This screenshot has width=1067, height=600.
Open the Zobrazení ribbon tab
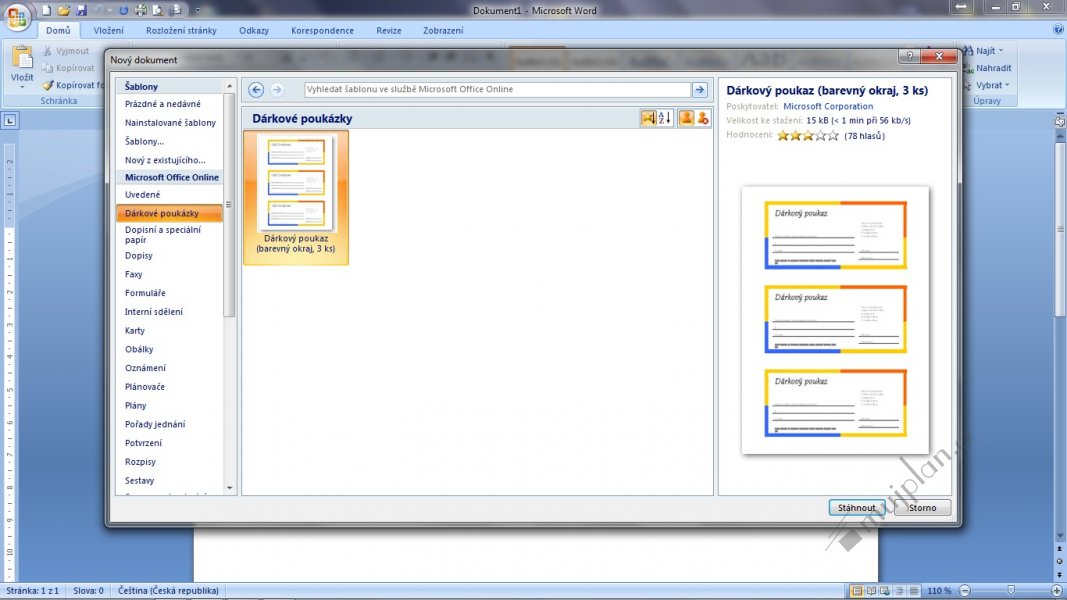pos(443,31)
